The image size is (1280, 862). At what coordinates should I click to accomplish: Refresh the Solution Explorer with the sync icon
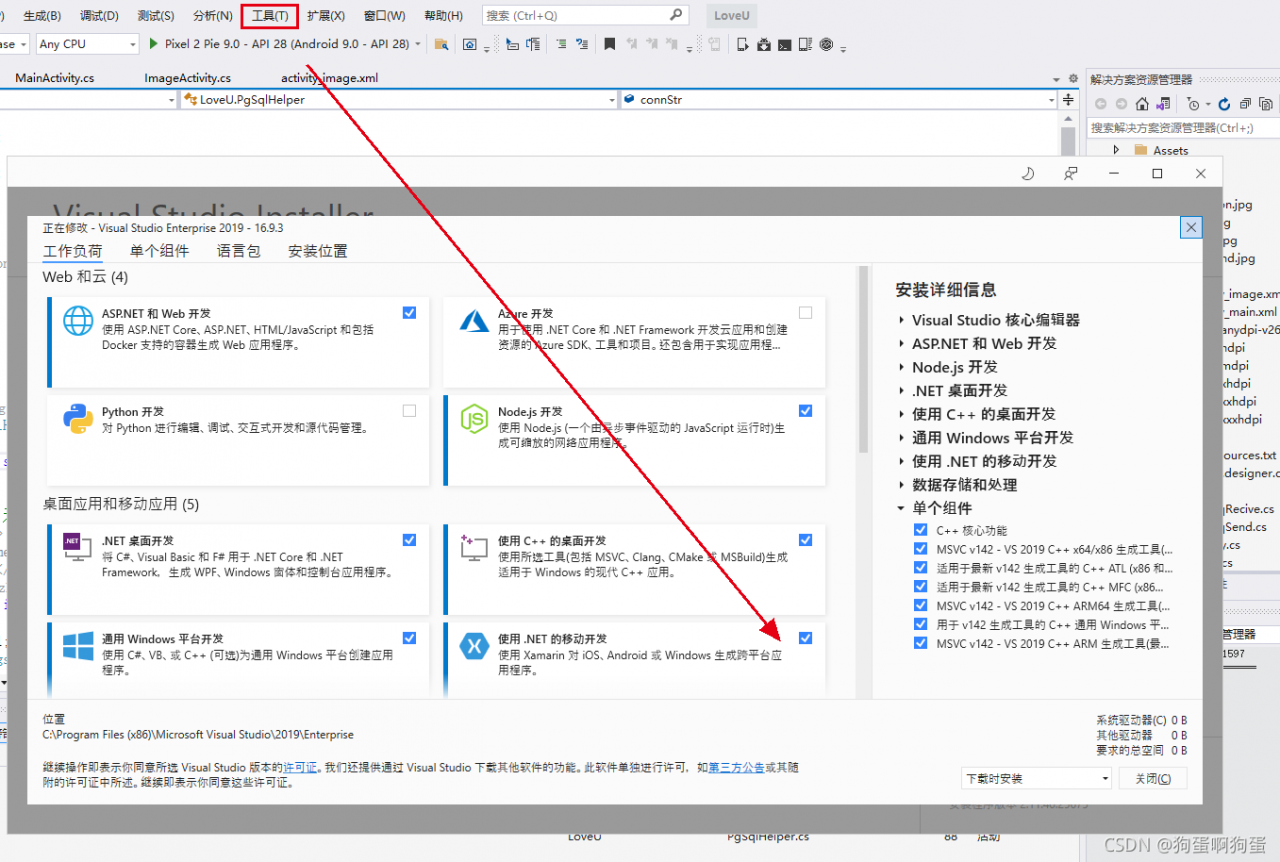click(1224, 104)
